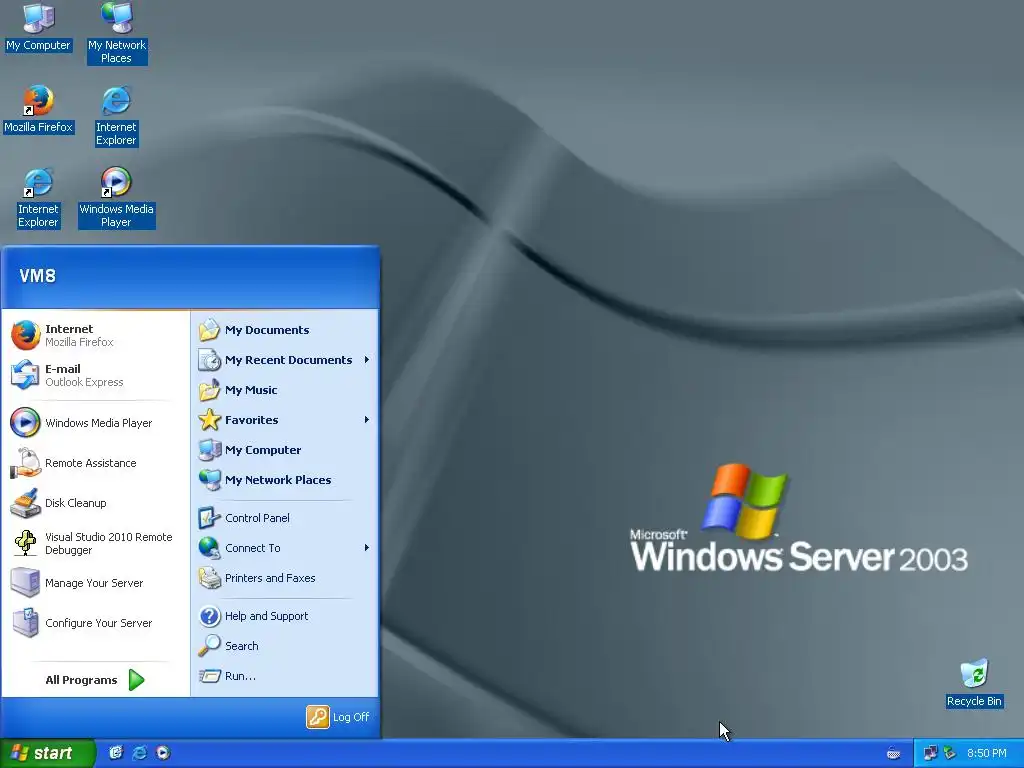Launch Media Player from Quick Launch

(163, 753)
